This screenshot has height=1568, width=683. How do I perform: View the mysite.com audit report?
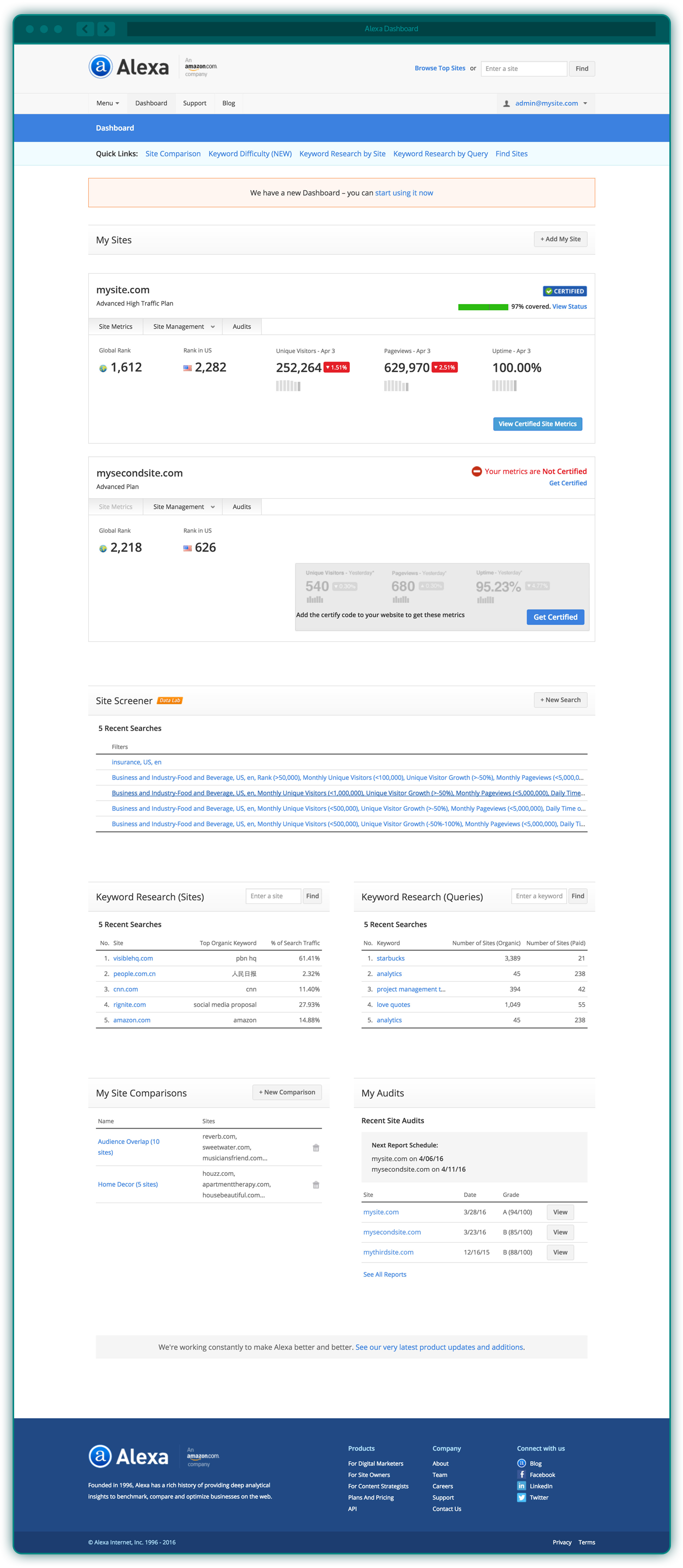pyautogui.click(x=560, y=1213)
